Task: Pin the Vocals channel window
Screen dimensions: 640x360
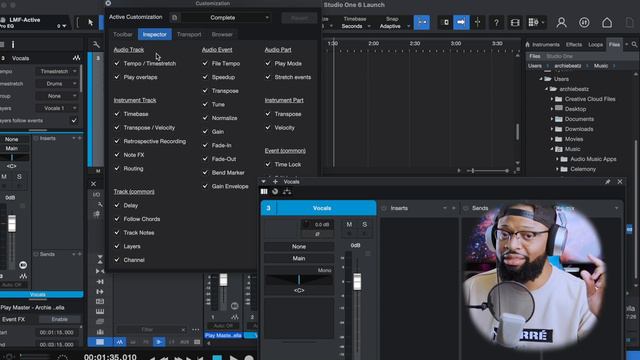Action: (607, 182)
